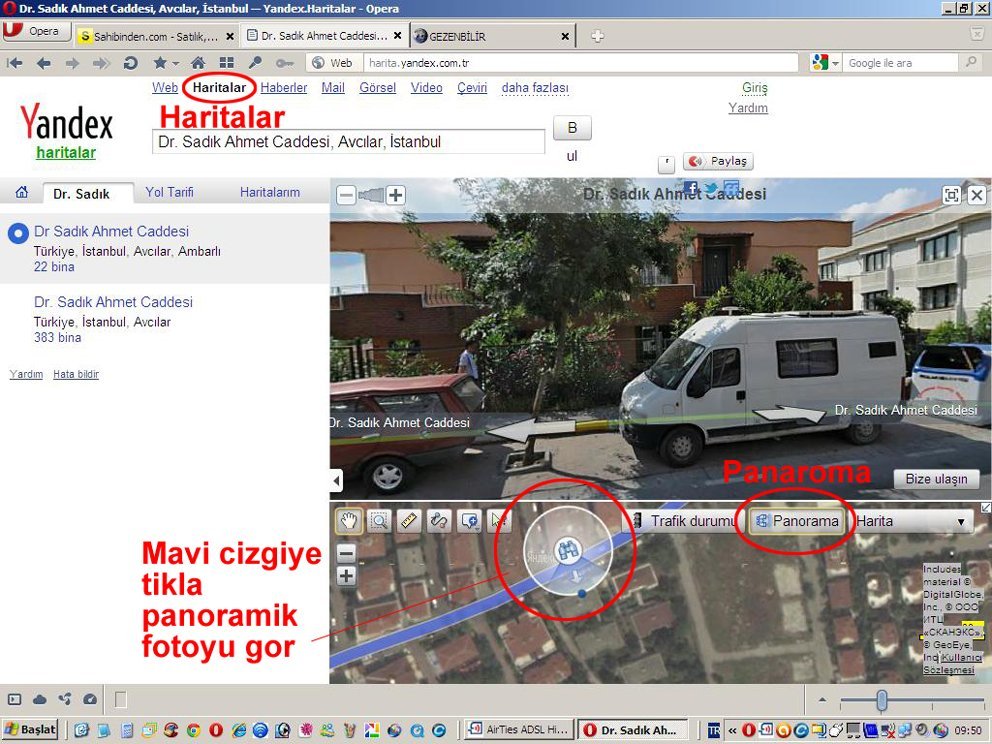Select the arrow pointer info tool

(x=499, y=521)
